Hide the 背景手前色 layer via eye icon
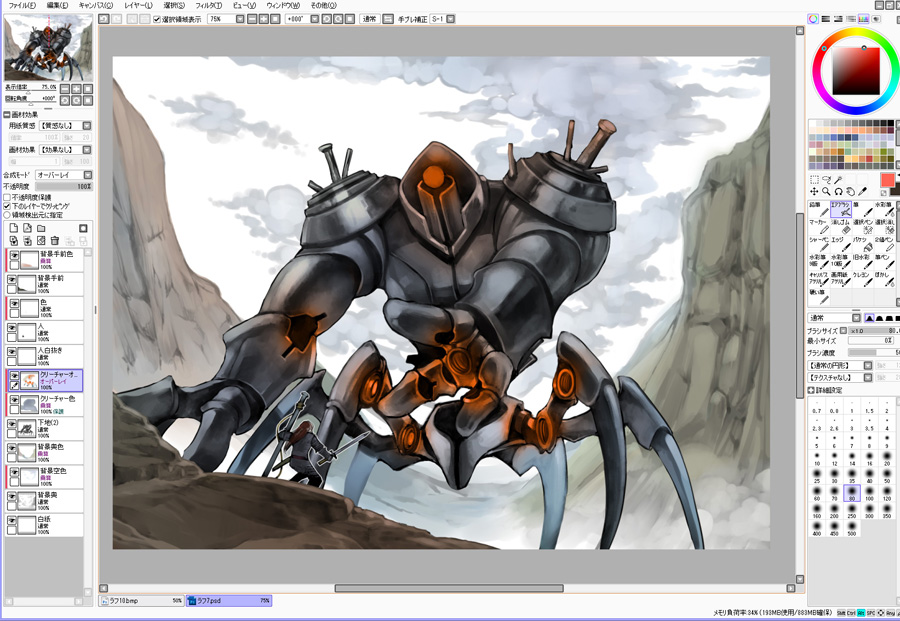This screenshot has height=621, width=900. point(14,257)
